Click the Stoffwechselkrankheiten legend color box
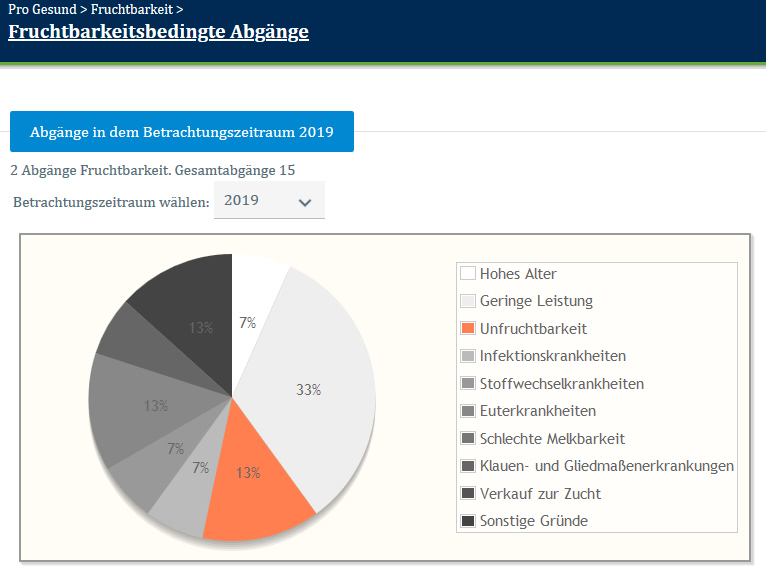Image resolution: width=766 pixels, height=577 pixels. click(x=468, y=384)
